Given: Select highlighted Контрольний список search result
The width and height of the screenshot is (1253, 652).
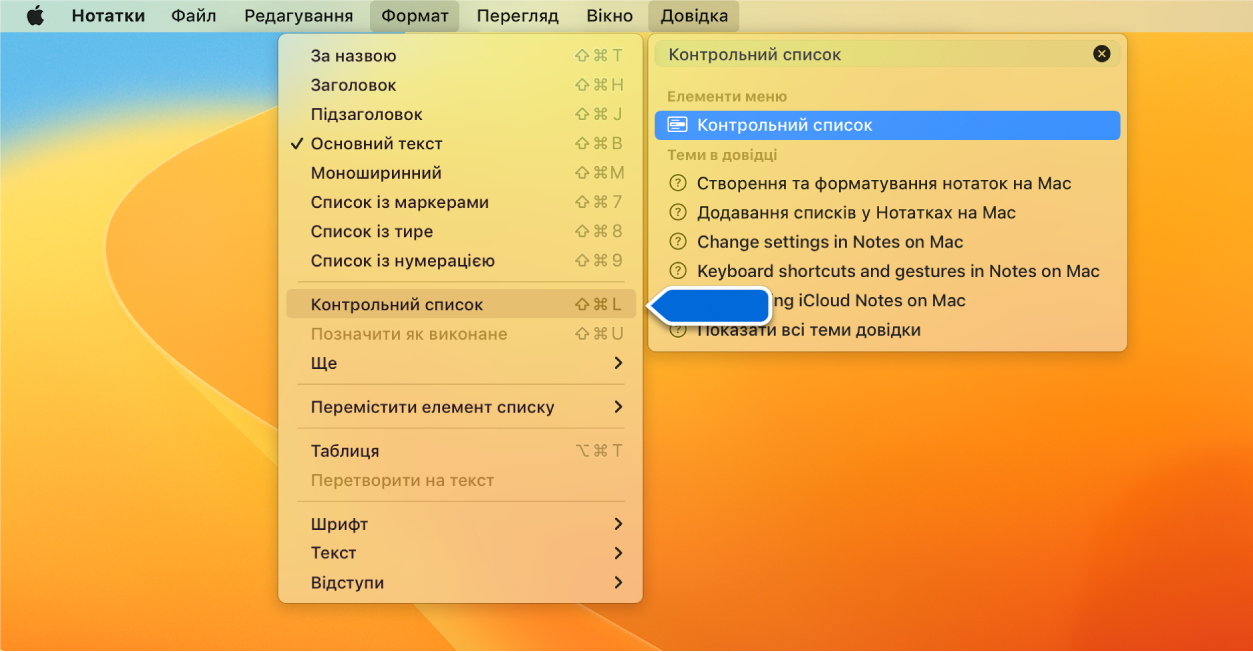Looking at the screenshot, I should pyautogui.click(x=887, y=125).
